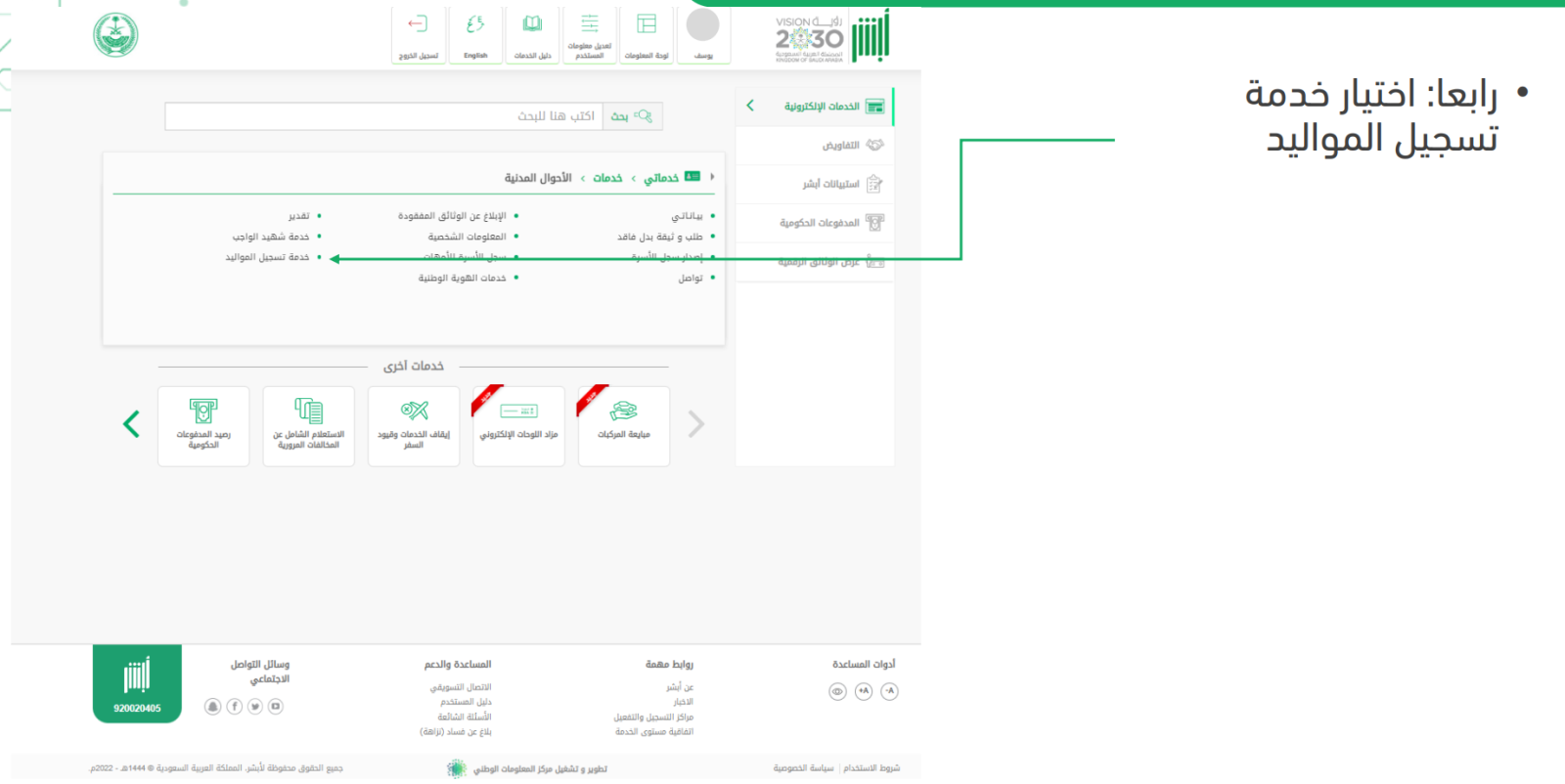1565x784 pixels.
Task: Click the logout icon (تسجيل الخروج)
Action: pos(418,35)
